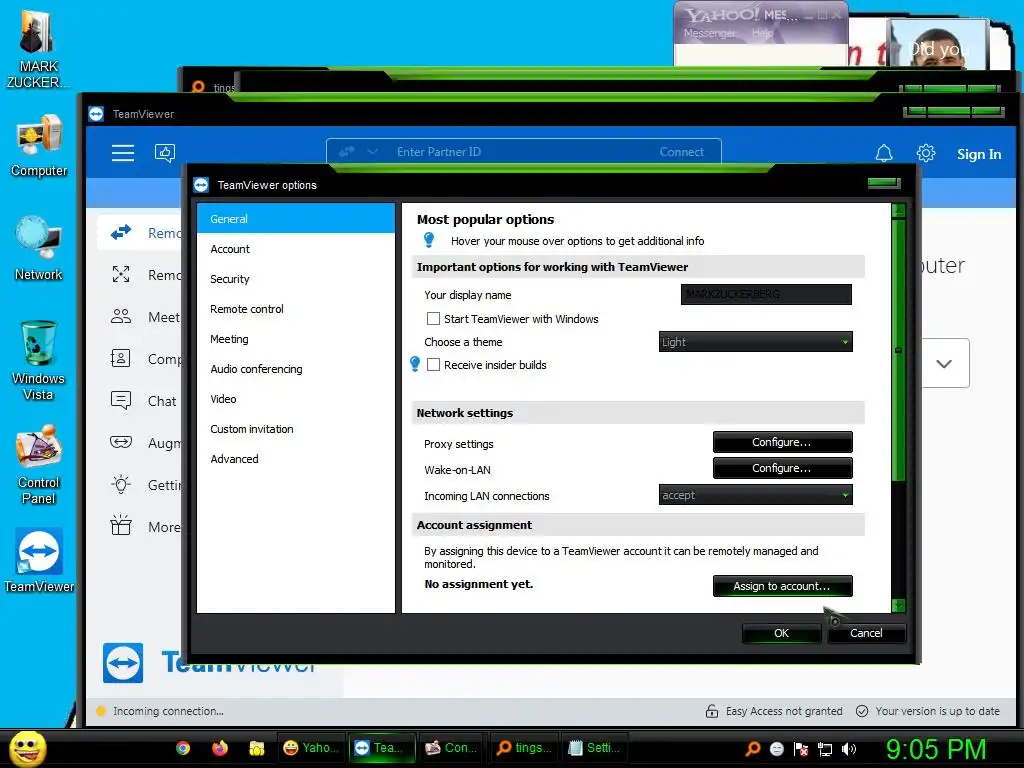Open the Meeting people icon in sidebar
1024x768 pixels.
coord(121,317)
